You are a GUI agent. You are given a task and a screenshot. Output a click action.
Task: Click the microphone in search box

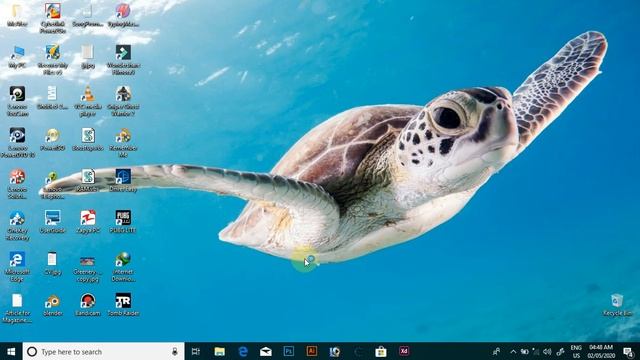(175, 351)
